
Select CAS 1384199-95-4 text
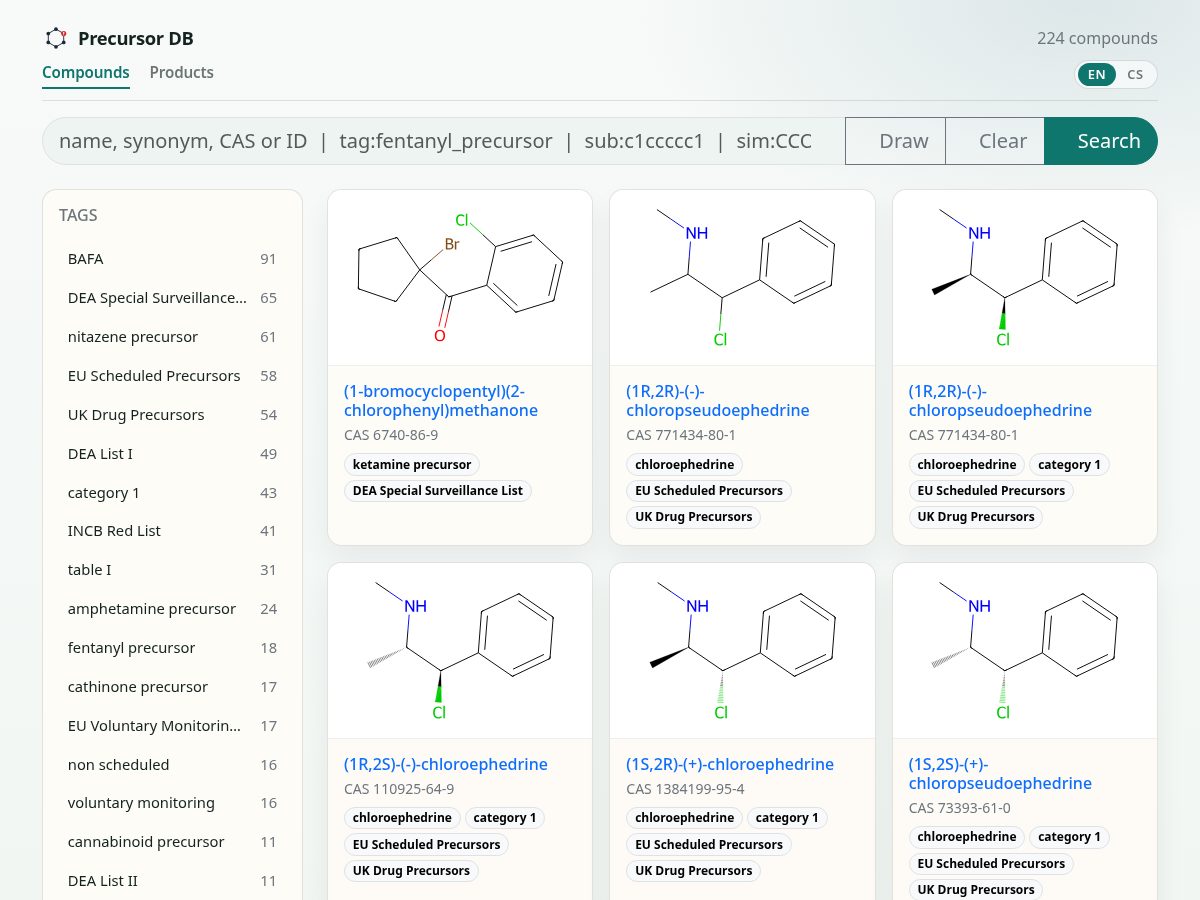[x=685, y=789]
